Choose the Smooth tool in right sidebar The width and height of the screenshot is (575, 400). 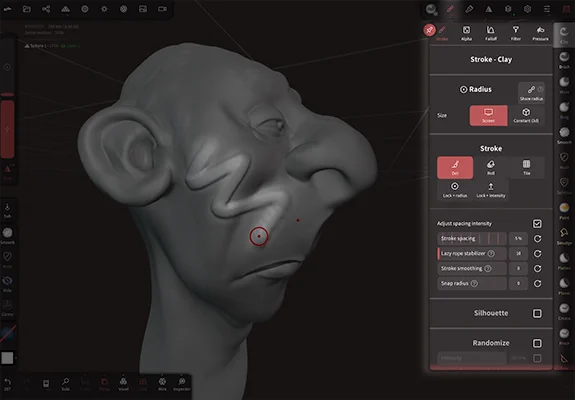[564, 135]
